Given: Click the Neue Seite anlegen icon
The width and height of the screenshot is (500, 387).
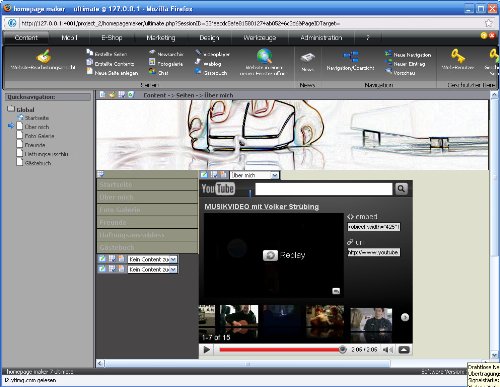Looking at the screenshot, I should pyautogui.click(x=90, y=71).
